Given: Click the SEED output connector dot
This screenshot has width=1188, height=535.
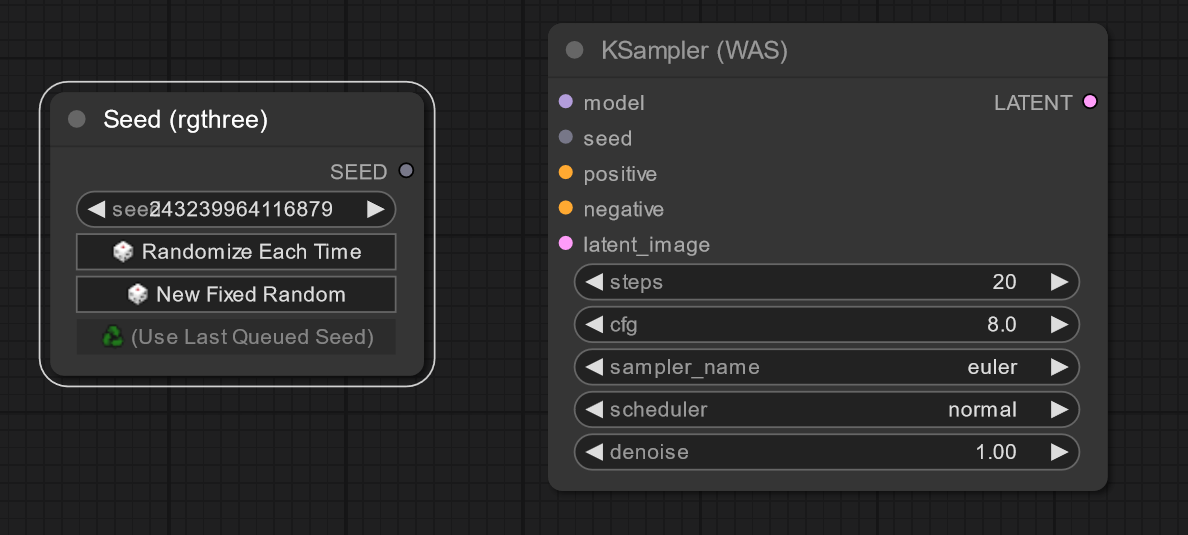Looking at the screenshot, I should [x=406, y=171].
